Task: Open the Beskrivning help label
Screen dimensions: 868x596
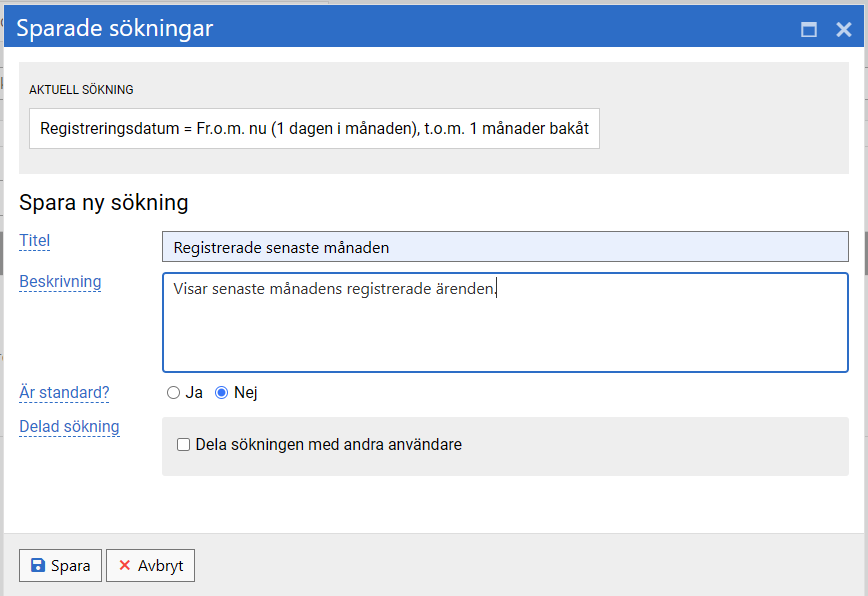Action: (60, 282)
